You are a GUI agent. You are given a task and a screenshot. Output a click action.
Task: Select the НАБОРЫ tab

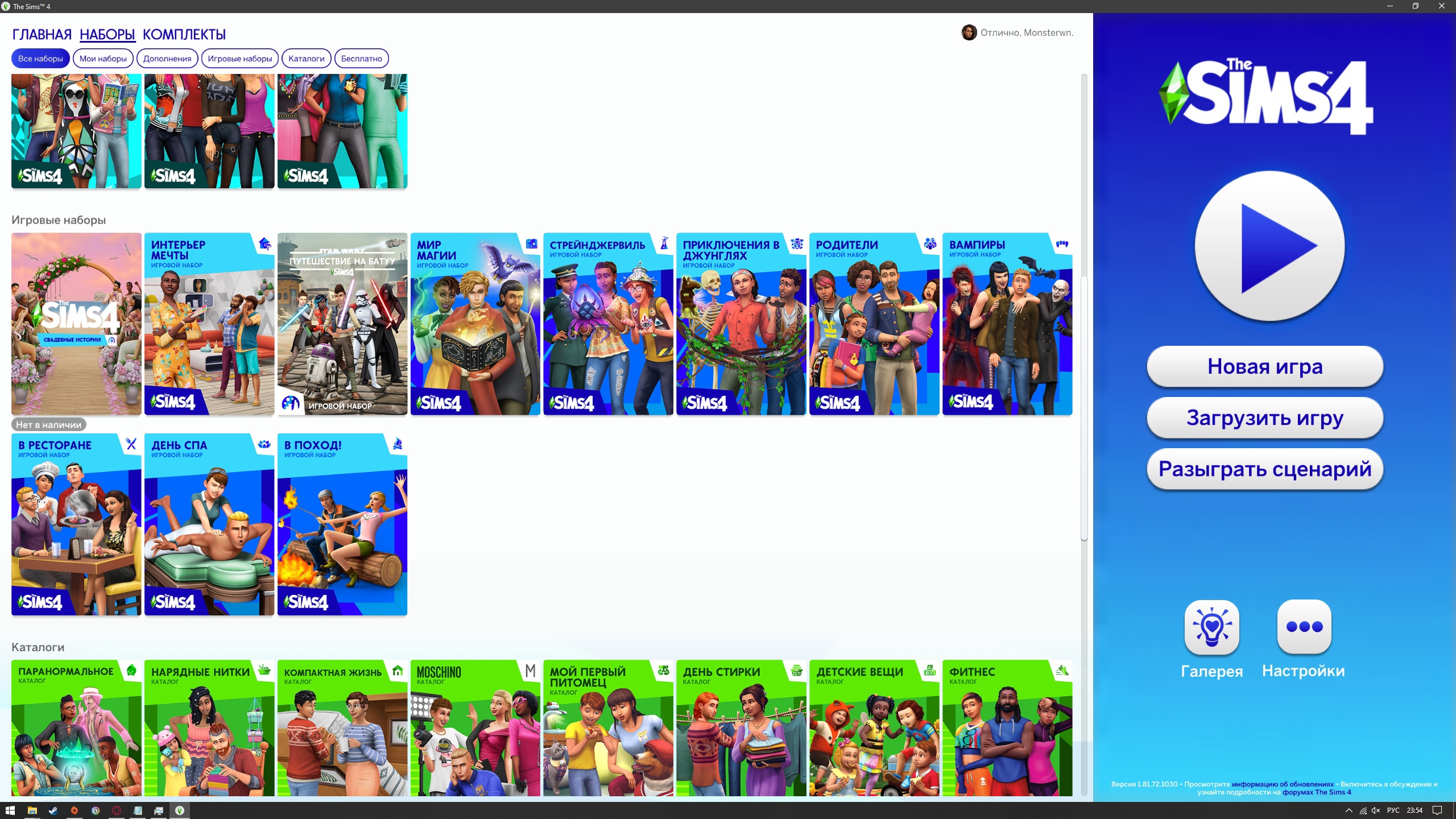[x=107, y=34]
